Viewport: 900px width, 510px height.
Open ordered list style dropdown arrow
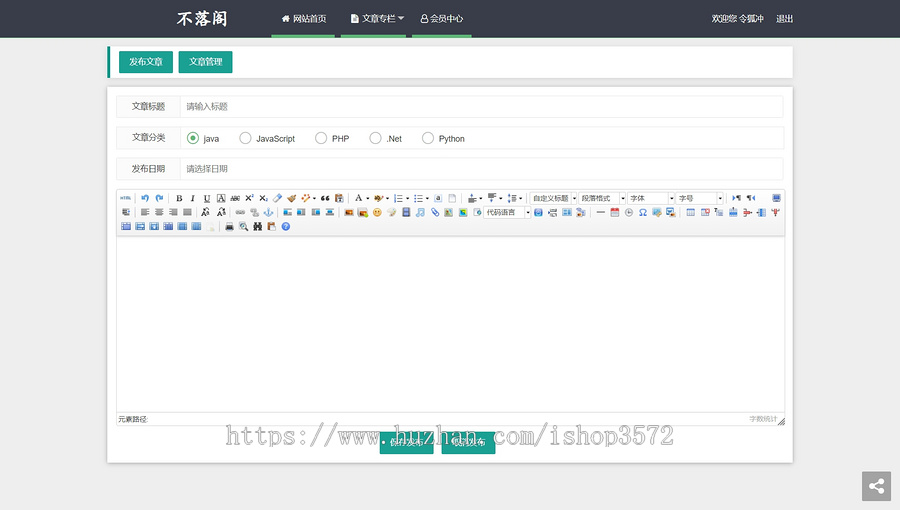(x=408, y=198)
